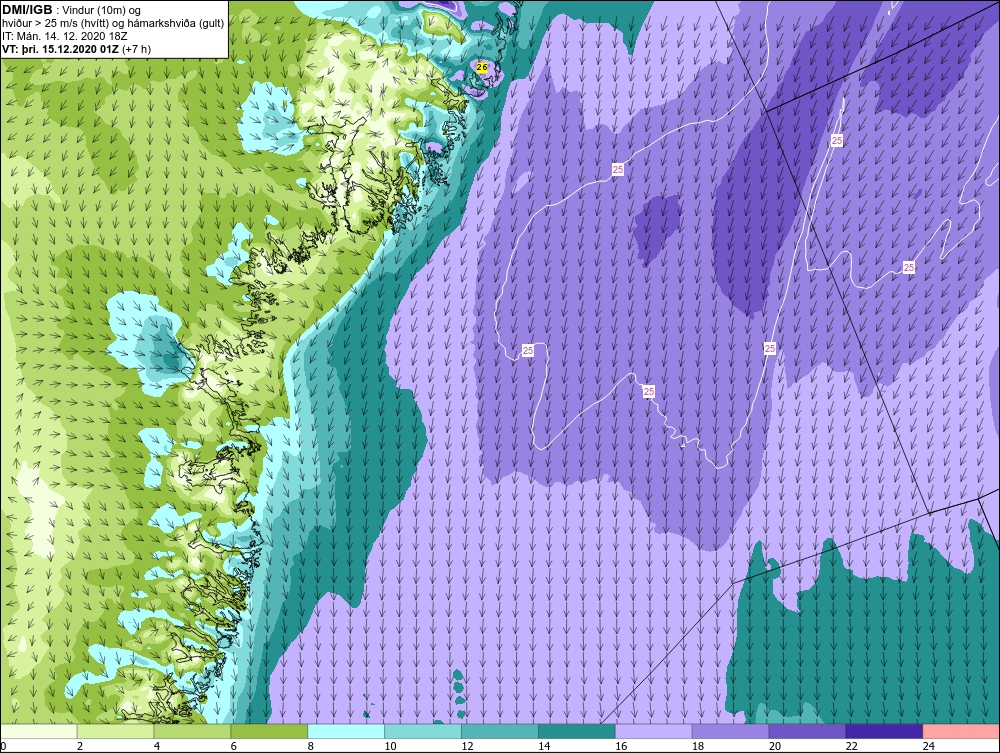Click the '18' label on the colour scale
Image resolution: width=1000 pixels, height=753 pixels.
[x=698, y=746]
